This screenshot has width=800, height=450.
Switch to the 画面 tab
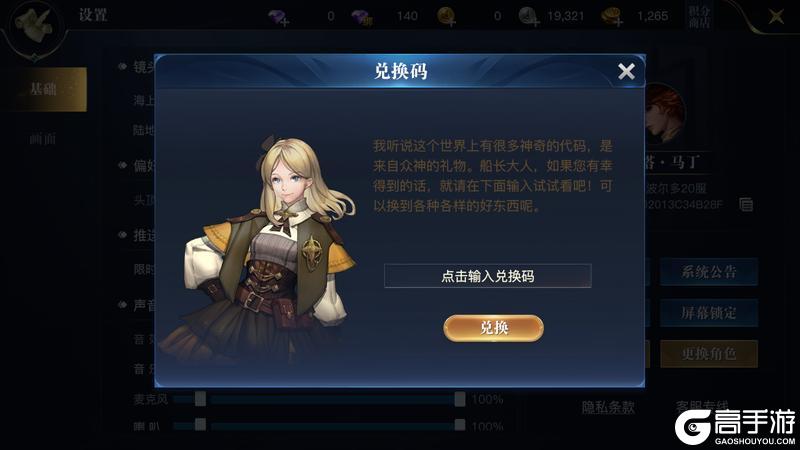click(x=43, y=138)
